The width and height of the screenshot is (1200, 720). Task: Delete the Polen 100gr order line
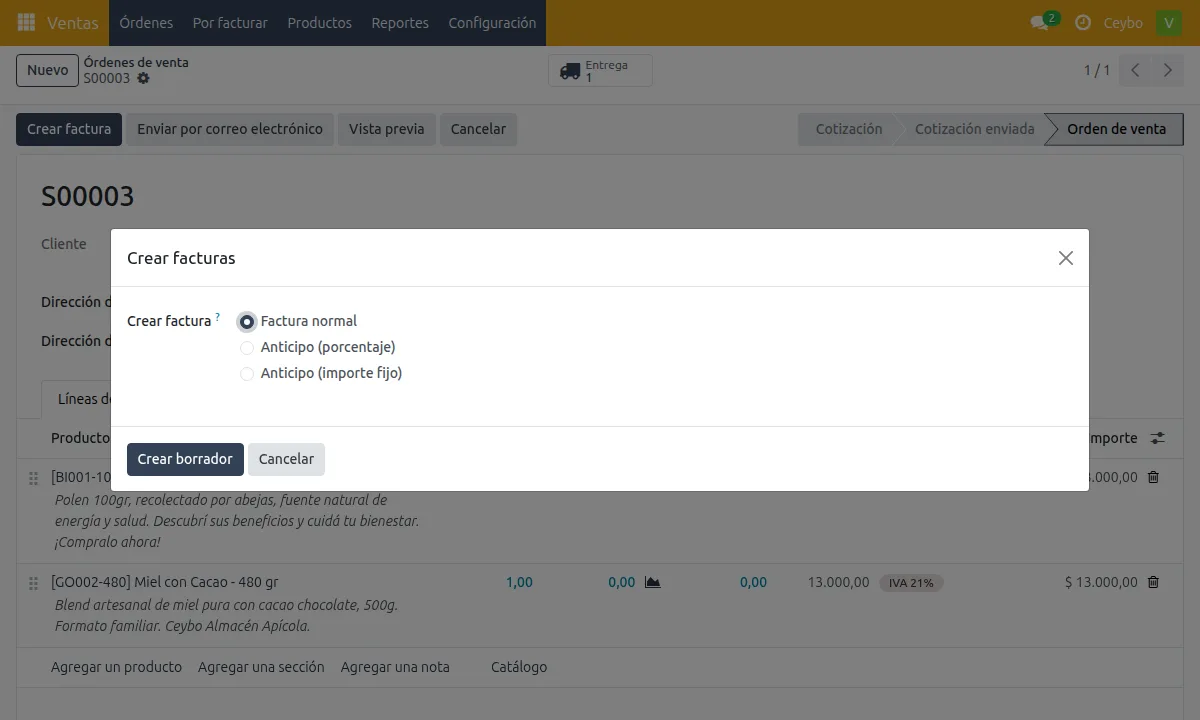(1153, 477)
